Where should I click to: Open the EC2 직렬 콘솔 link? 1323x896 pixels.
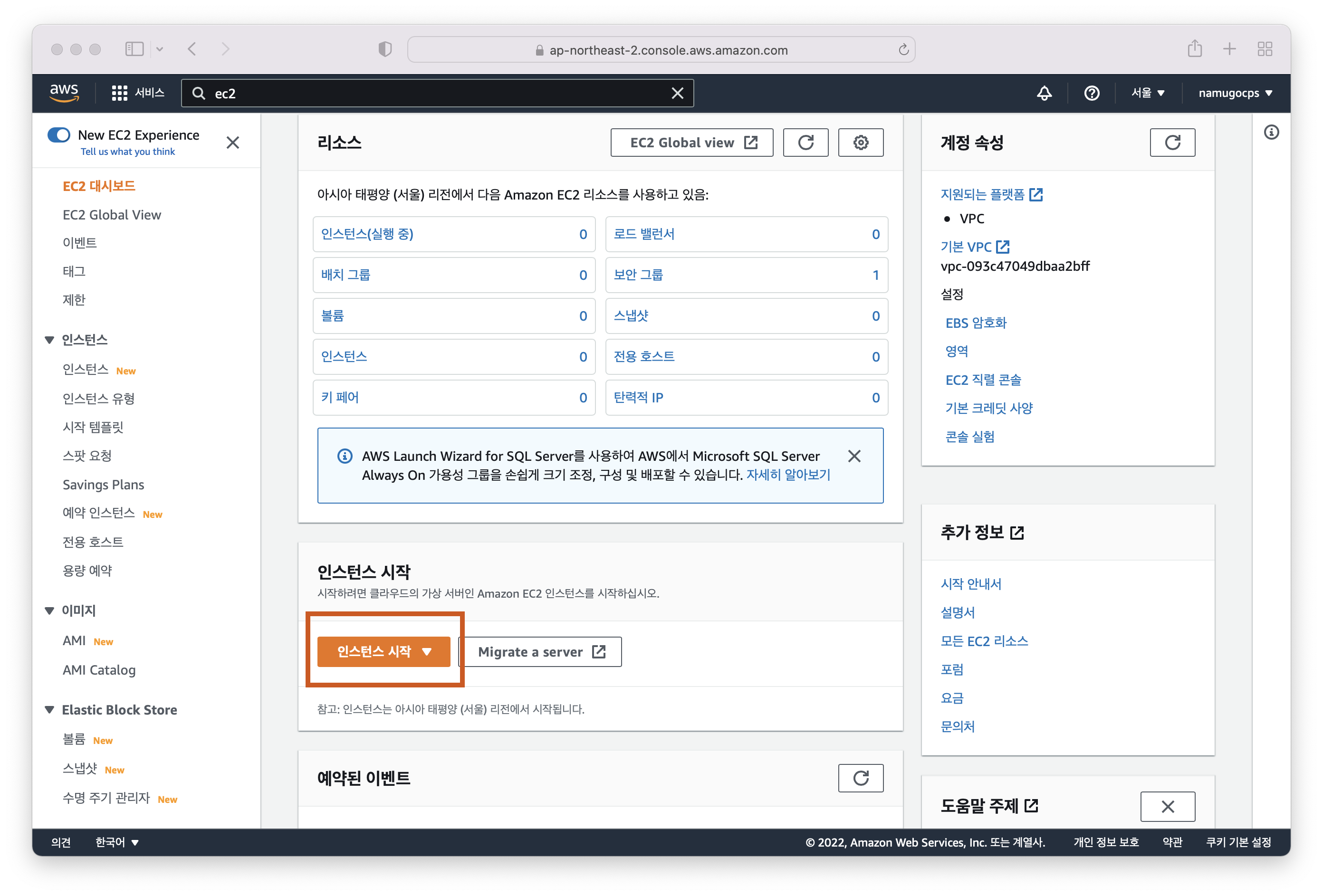pyautogui.click(x=983, y=380)
